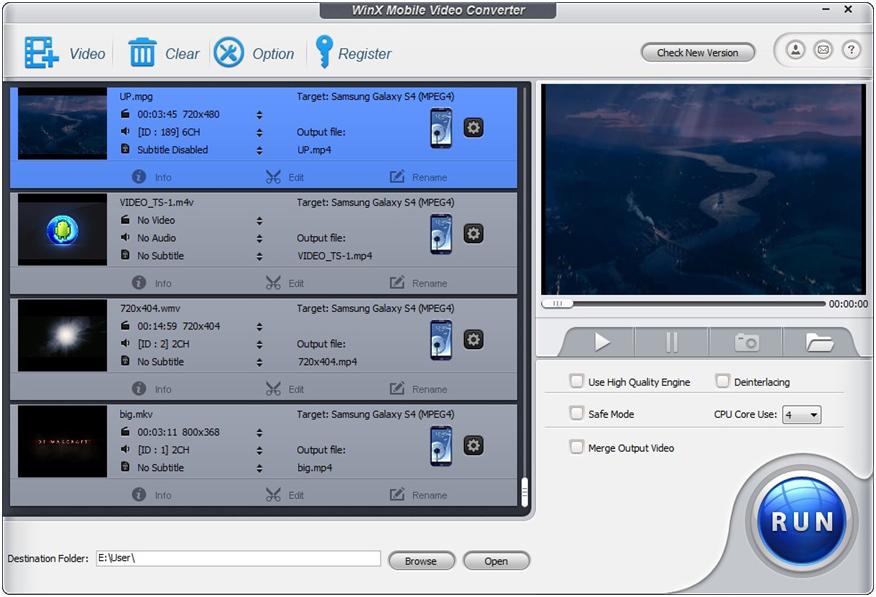Open the snapshot folder button
The image size is (876, 597).
tap(820, 341)
